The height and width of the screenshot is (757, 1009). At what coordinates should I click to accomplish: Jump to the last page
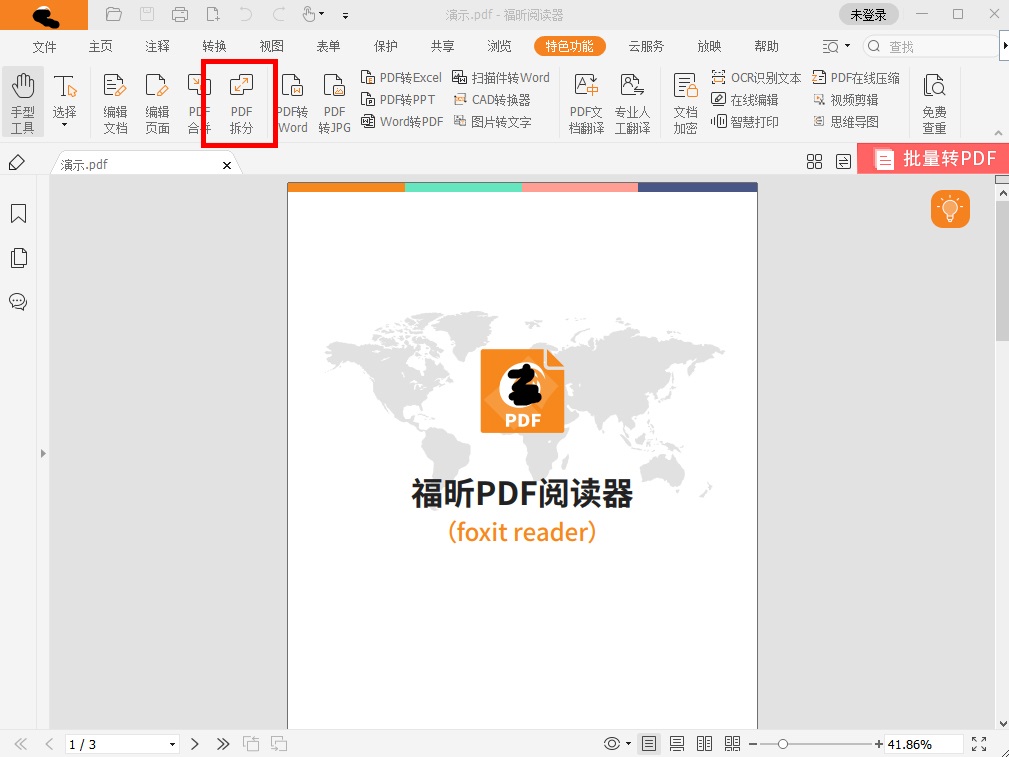click(223, 744)
